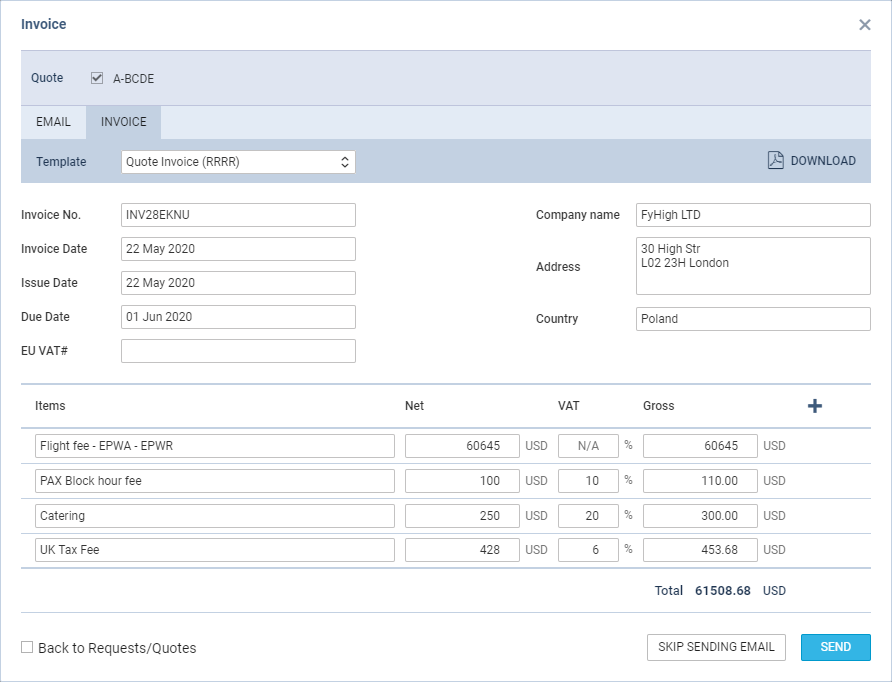Click the Invoice dialog title
892x682 pixels.
pyautogui.click(x=44, y=24)
